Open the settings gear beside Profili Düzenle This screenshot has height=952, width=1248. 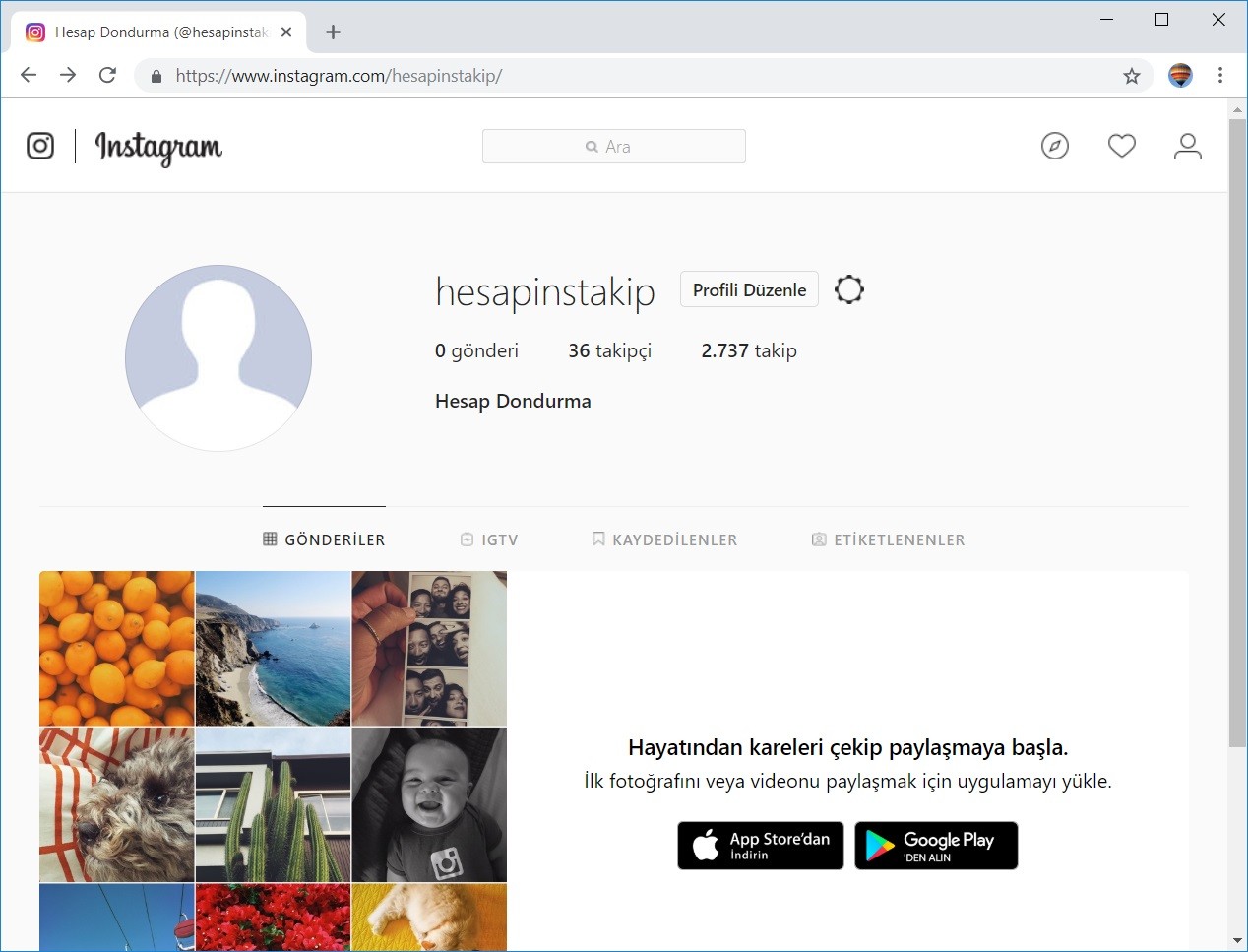[849, 289]
